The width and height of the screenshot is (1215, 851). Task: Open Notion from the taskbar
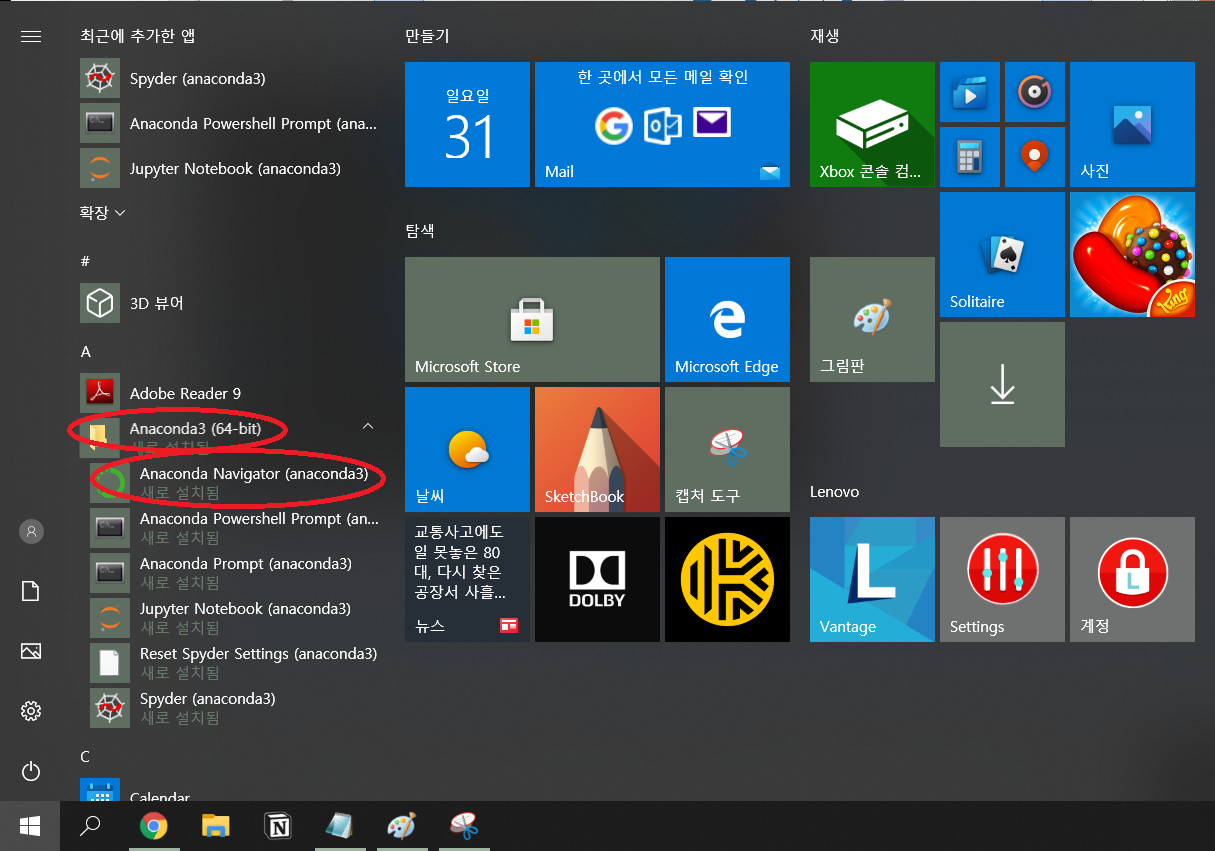coord(277,826)
